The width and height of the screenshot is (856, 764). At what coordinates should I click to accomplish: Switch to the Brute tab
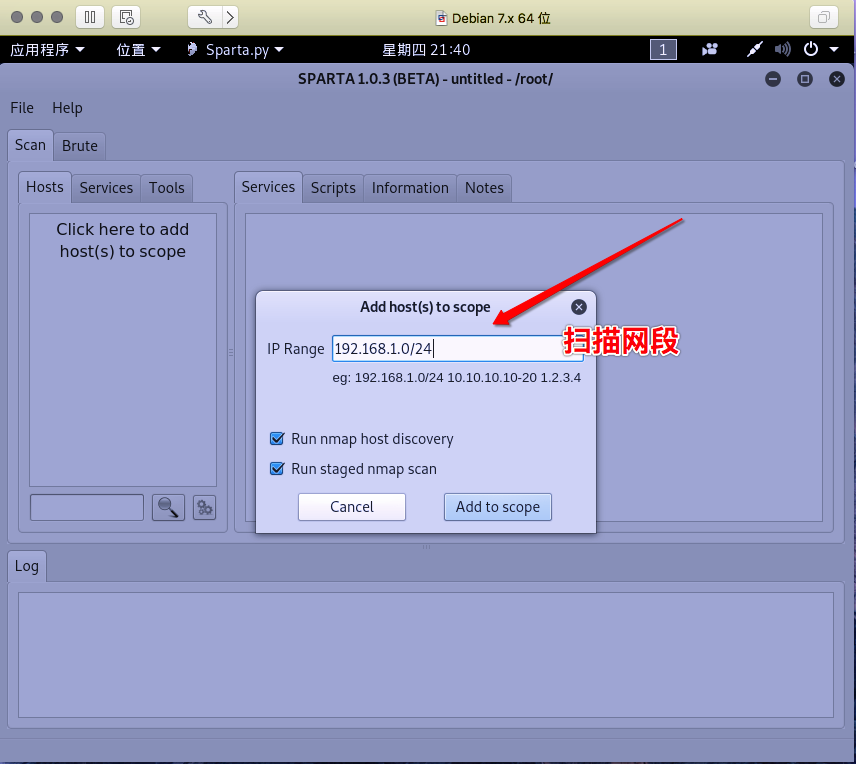click(80, 146)
